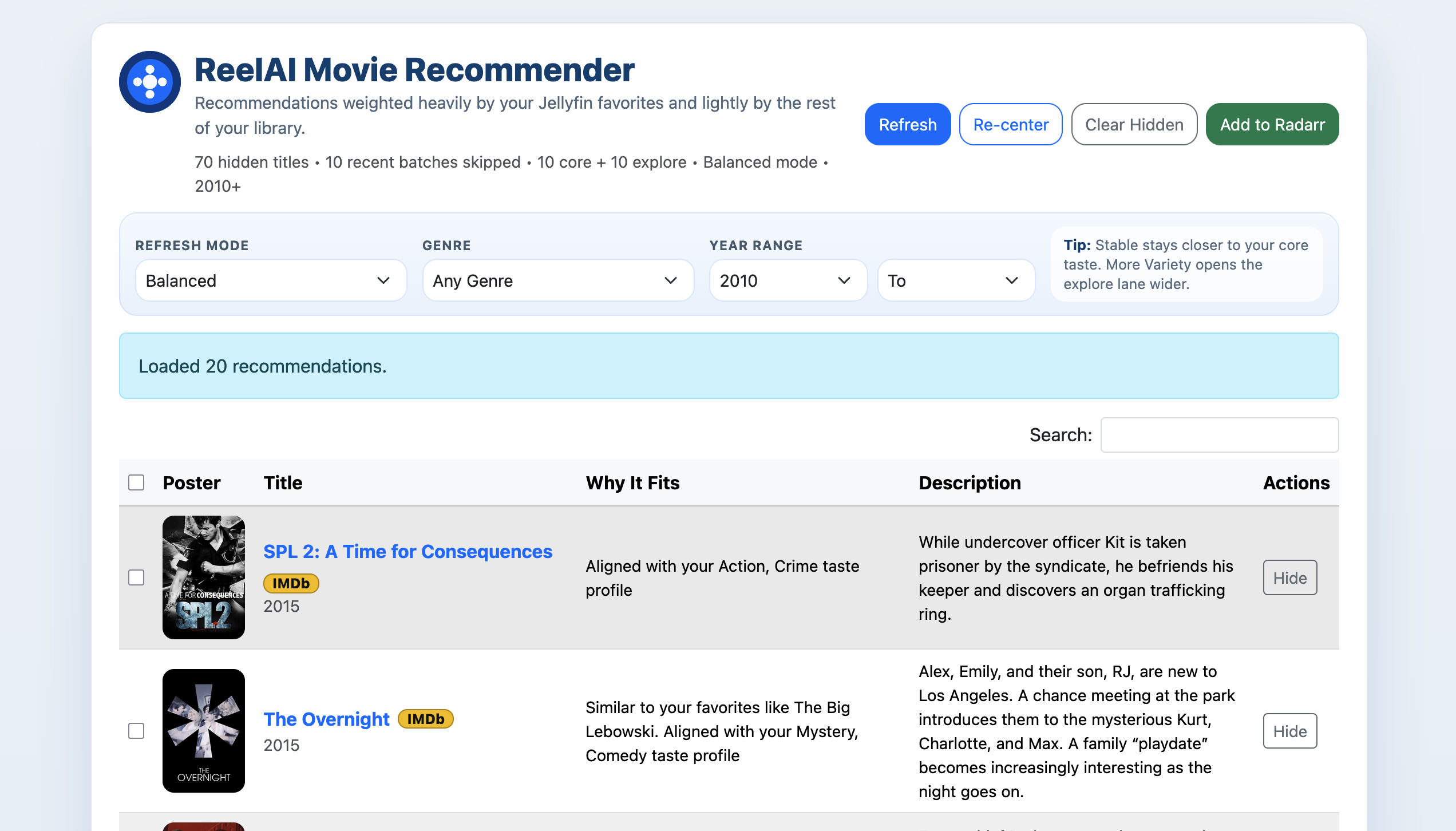
Task: Click The Overnight description about Alex and Emily
Action: point(1077,731)
